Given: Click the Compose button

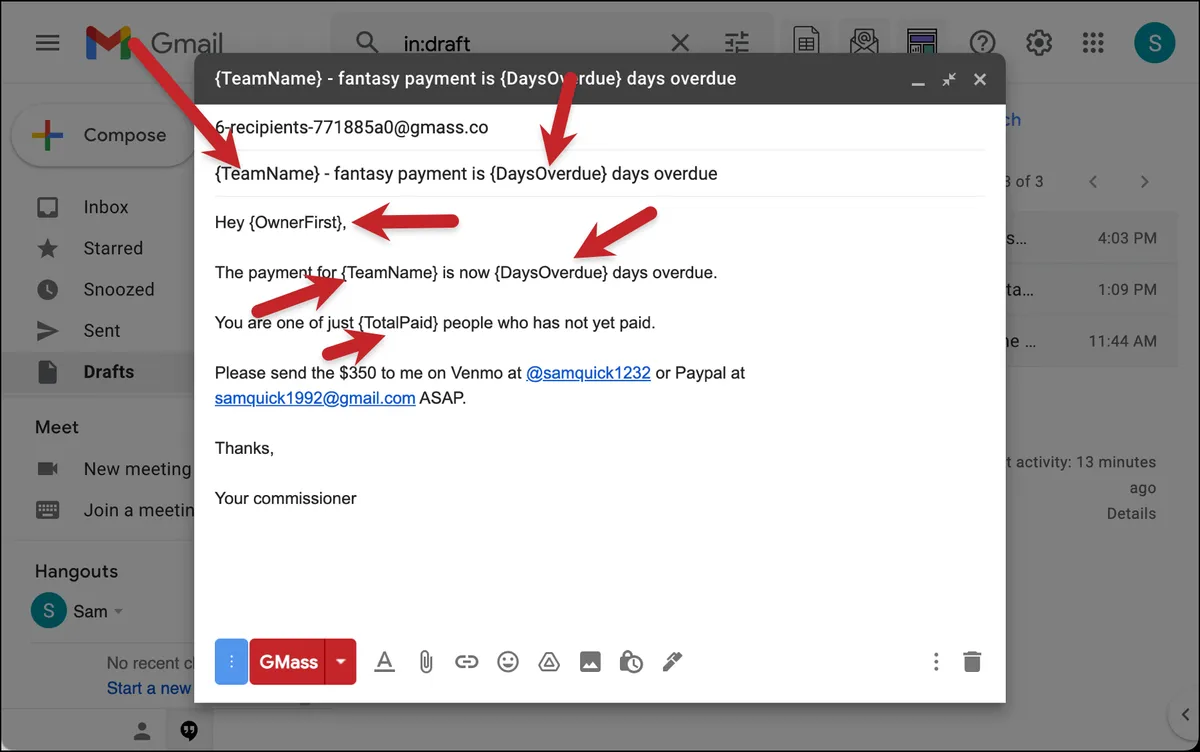Looking at the screenshot, I should point(103,135).
